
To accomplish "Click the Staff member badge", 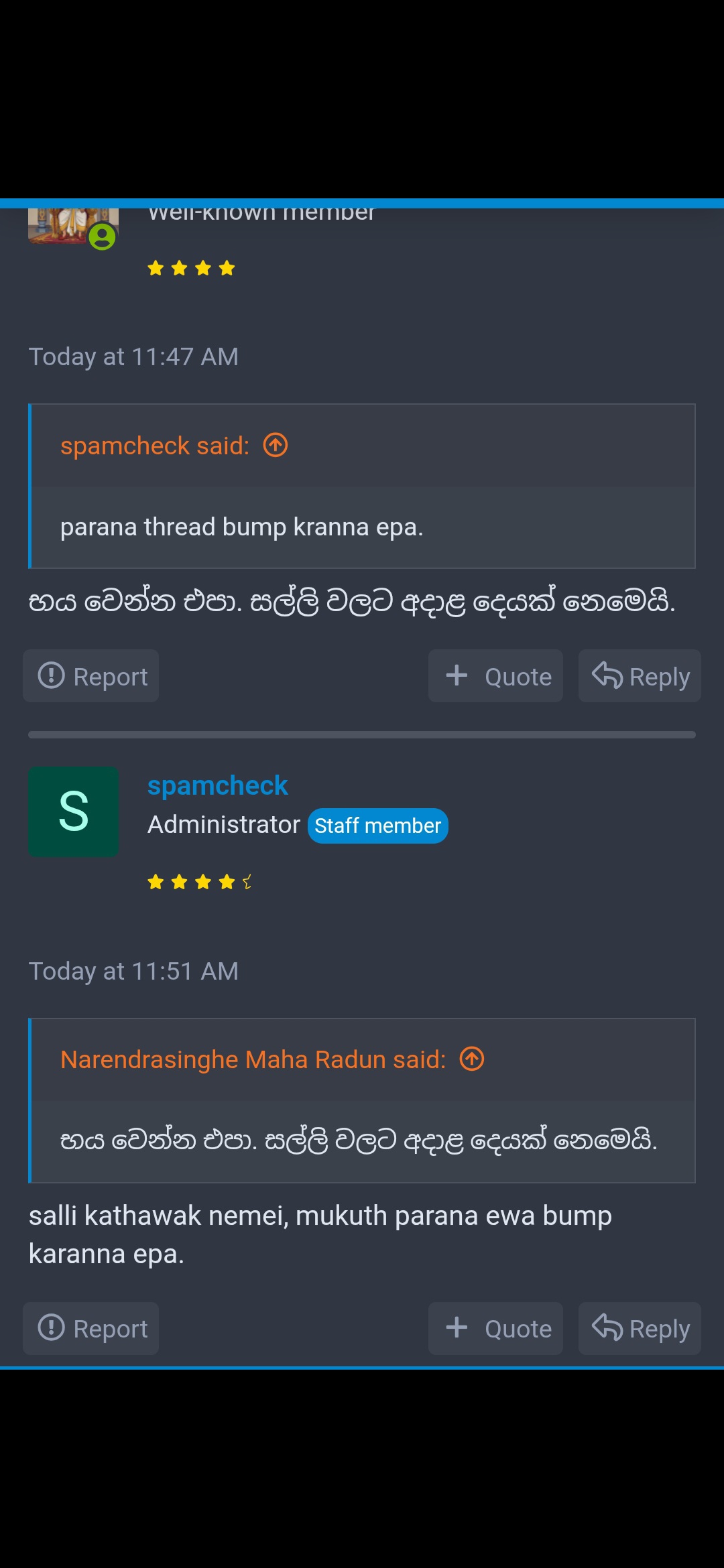I will (378, 826).
